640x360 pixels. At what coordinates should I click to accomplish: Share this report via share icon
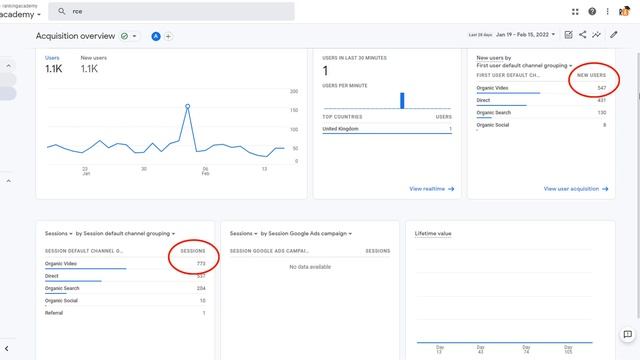pyautogui.click(x=582, y=35)
